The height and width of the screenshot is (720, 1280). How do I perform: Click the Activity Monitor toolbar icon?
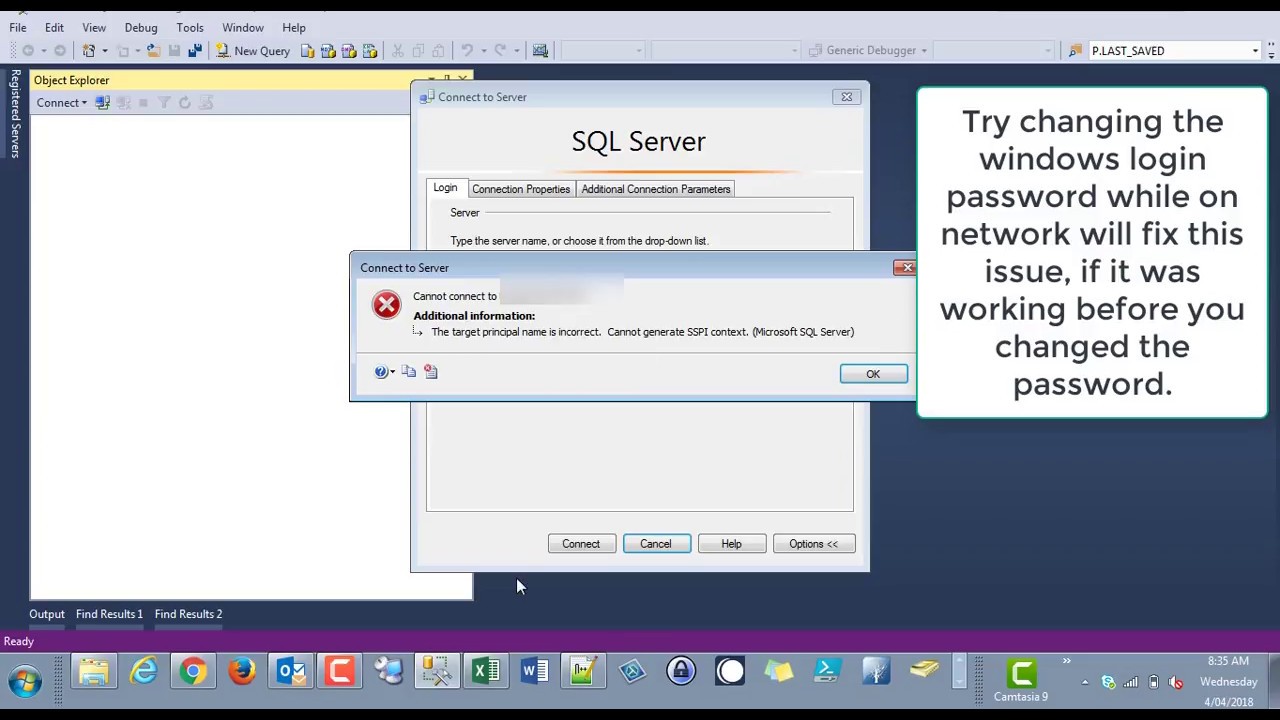[540, 51]
